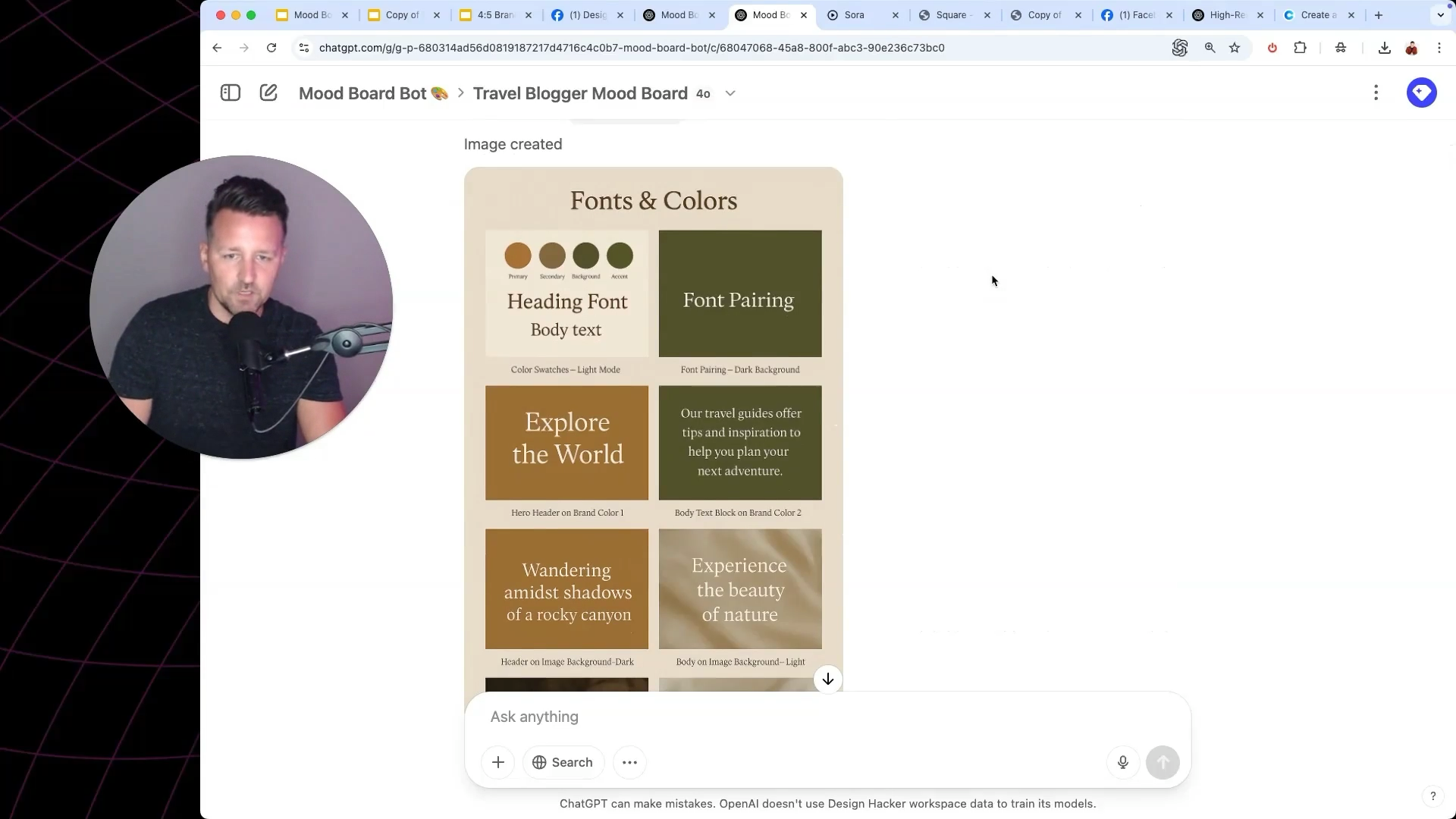The image size is (1456, 819).
Task: Toggle the Search web option
Action: [563, 762]
